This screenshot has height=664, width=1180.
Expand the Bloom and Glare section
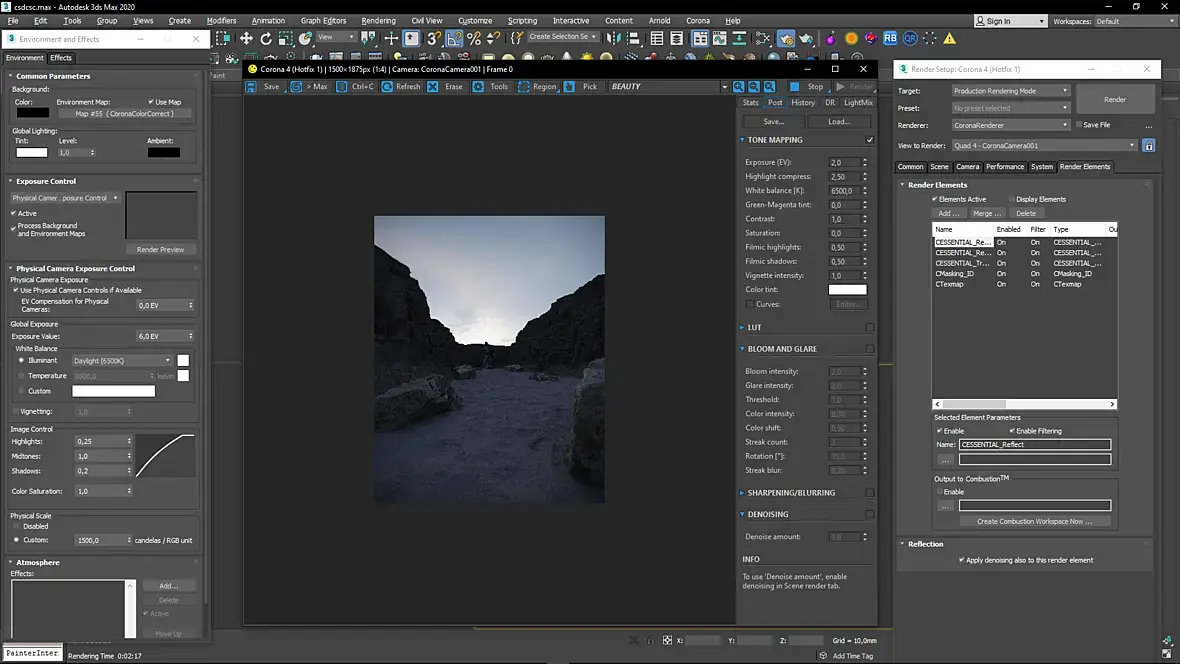pyautogui.click(x=782, y=349)
